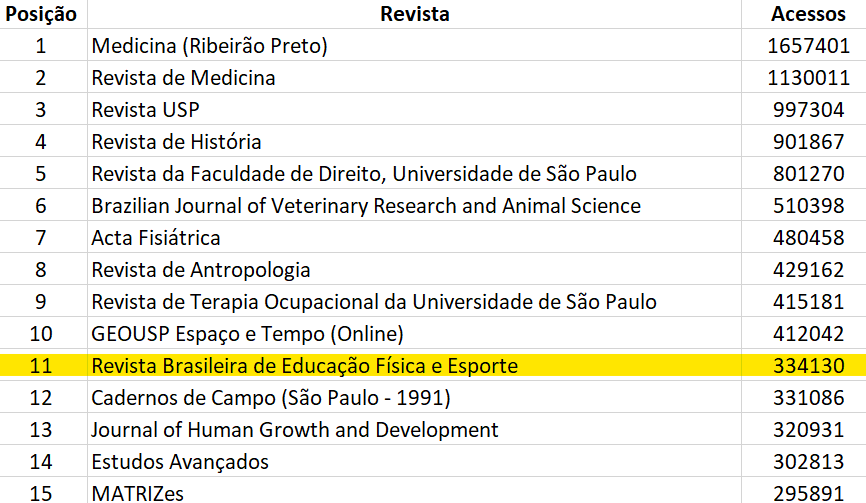Select the Brazilian Journal of Veterinary Research cell

(414, 205)
